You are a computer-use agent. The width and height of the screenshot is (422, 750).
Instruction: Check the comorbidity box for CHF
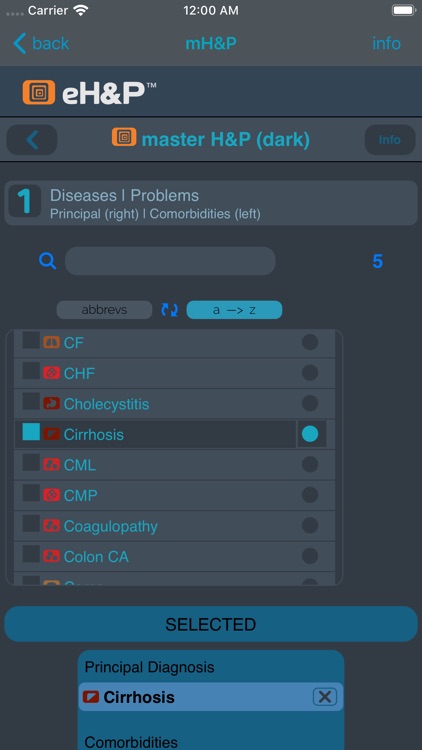tap(31, 371)
